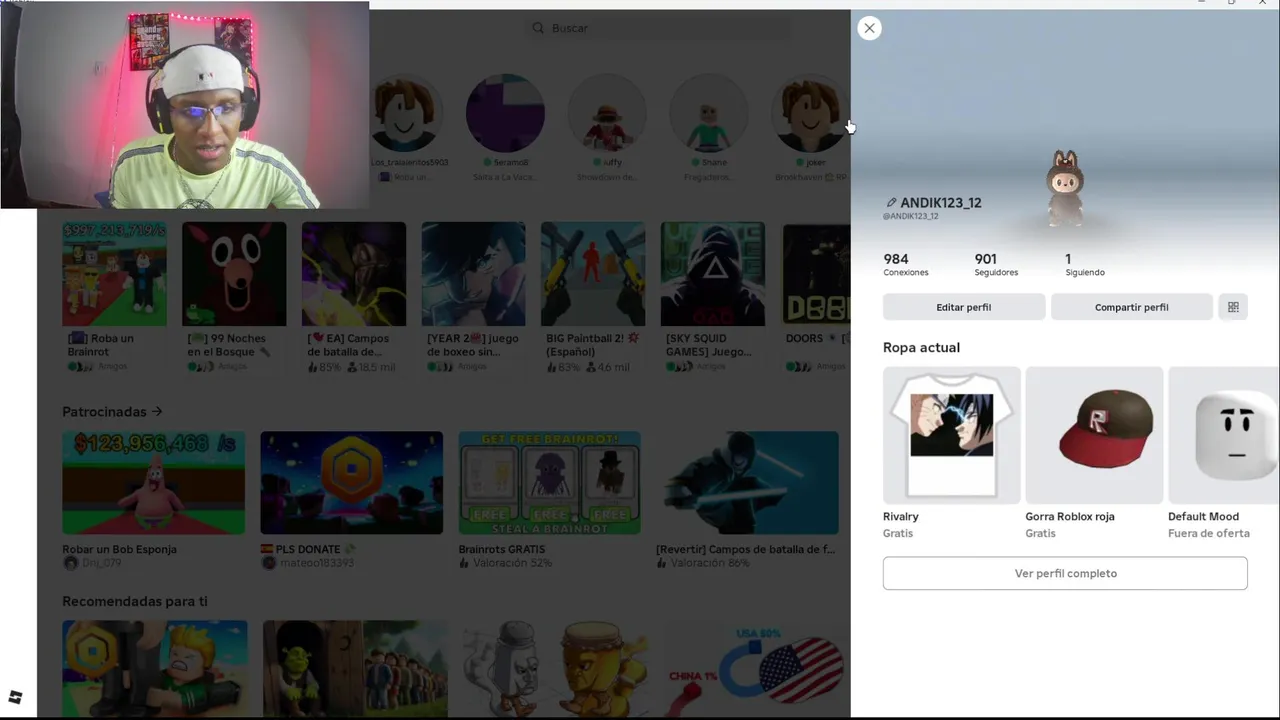This screenshot has width=1280, height=720.
Task: Click Compartir perfil button
Action: 1131,307
